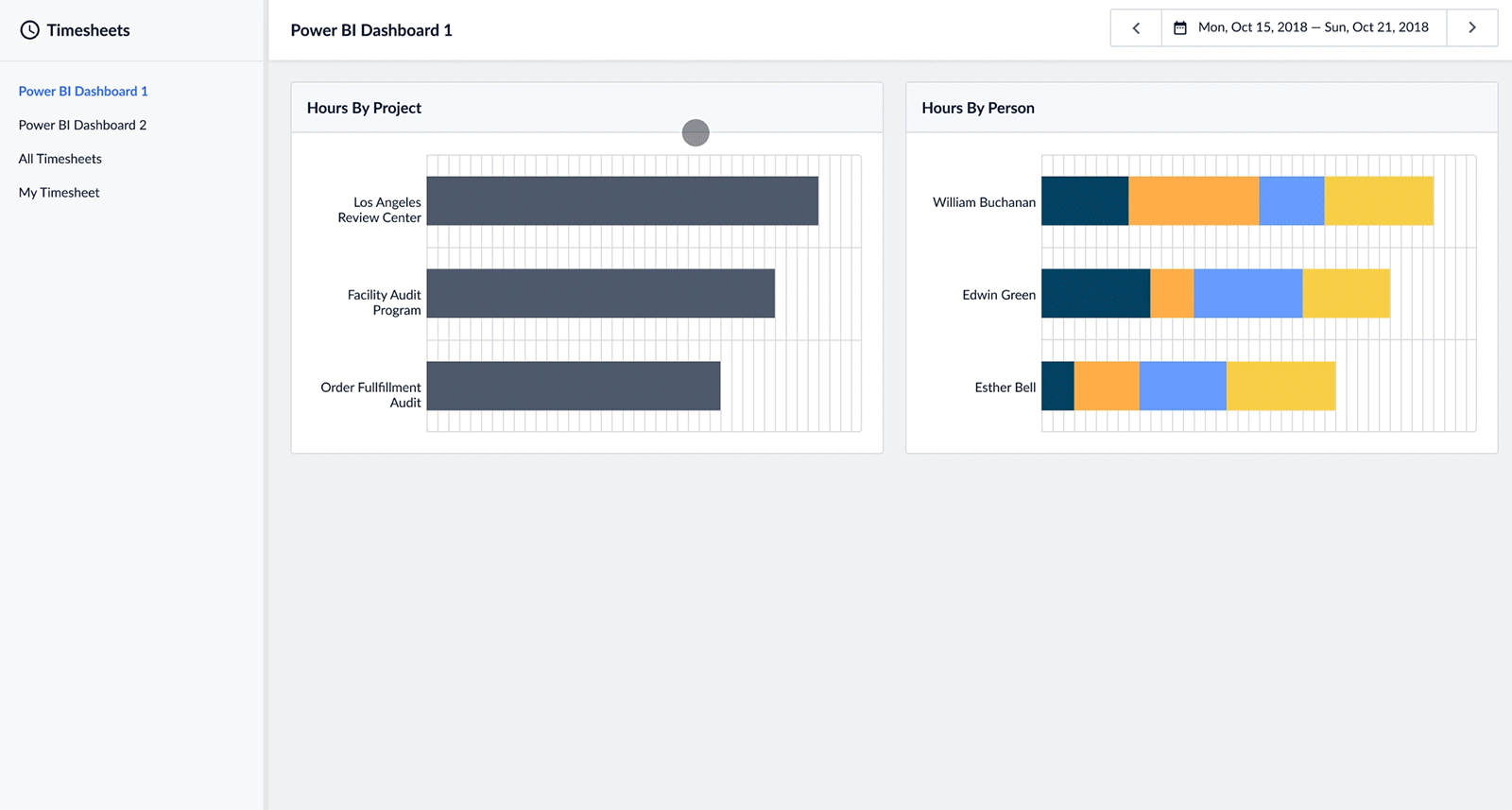
Task: Click Edwin Green's yellow bar segment
Action: [x=1346, y=293]
